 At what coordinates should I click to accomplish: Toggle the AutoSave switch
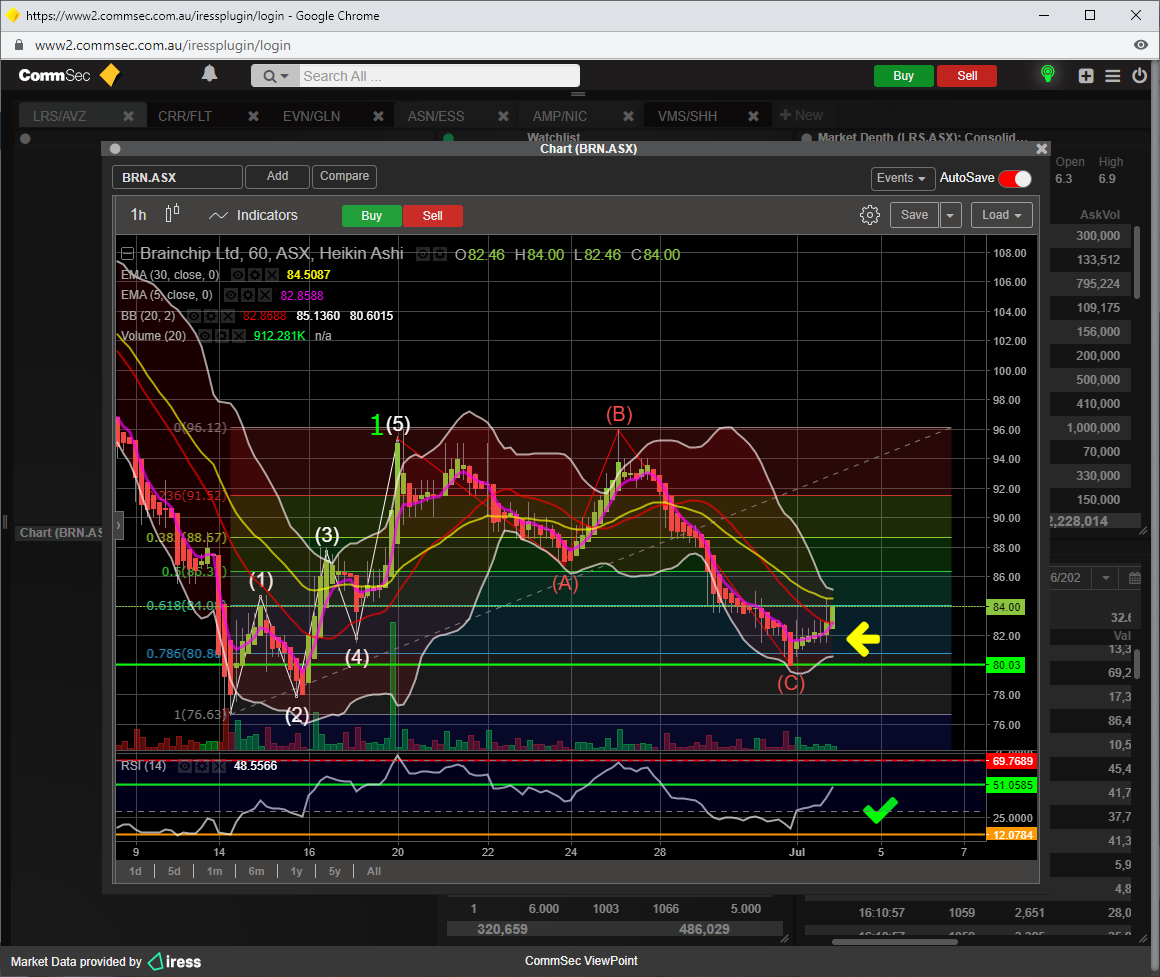point(1014,178)
